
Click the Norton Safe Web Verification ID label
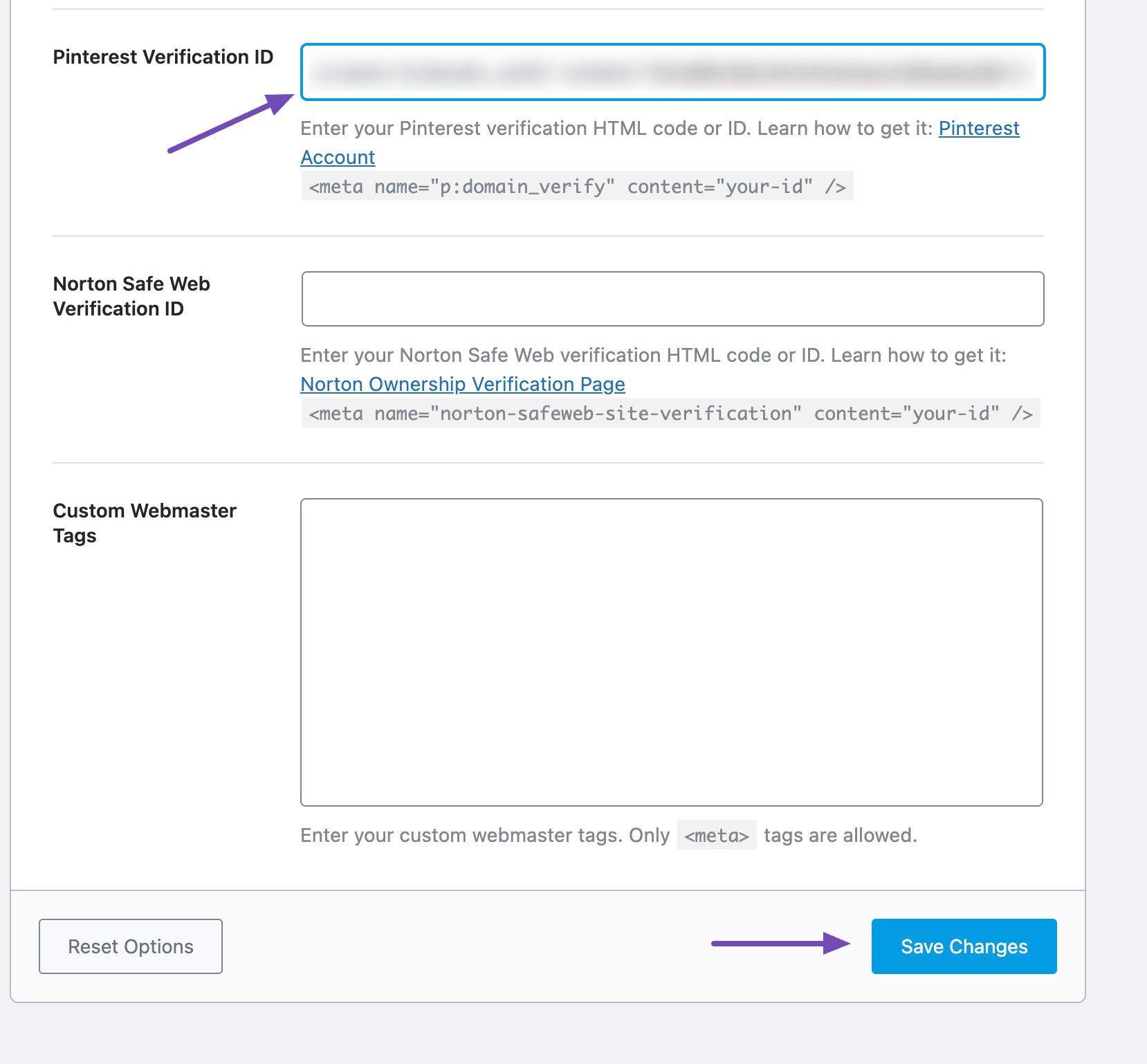131,295
